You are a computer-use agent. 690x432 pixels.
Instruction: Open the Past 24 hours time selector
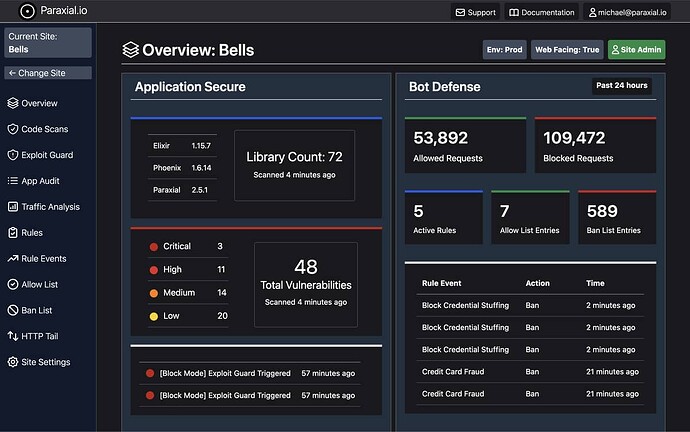621,85
